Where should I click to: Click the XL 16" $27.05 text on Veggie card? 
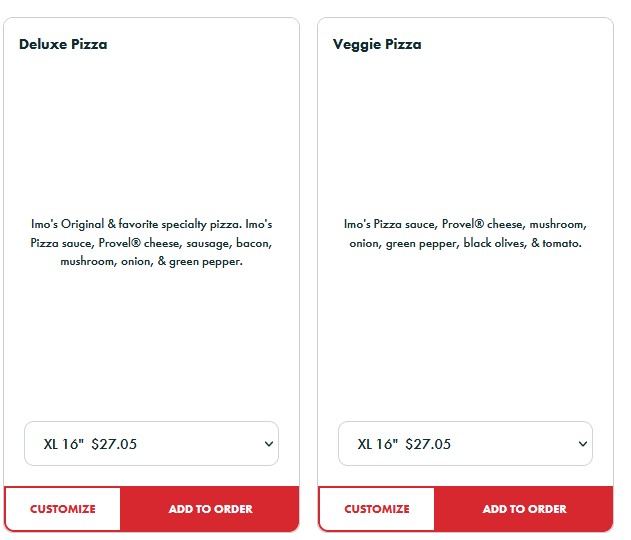(404, 444)
